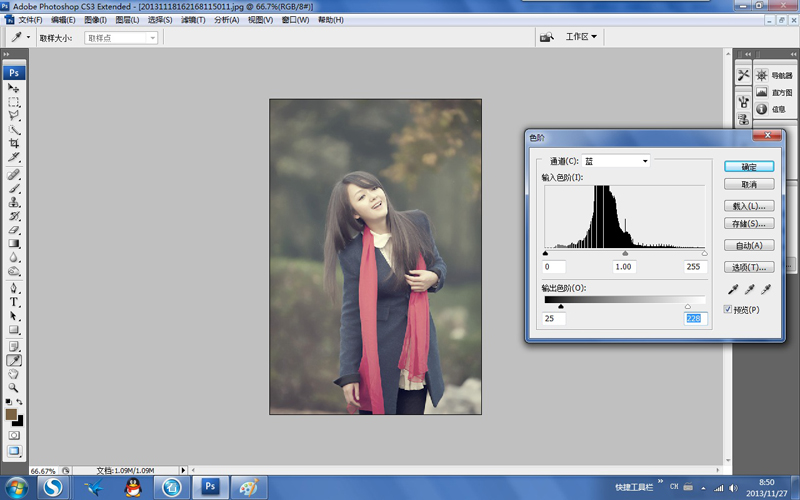Open the 滤镜(T) menu
The image size is (800, 500).
coord(193,20)
